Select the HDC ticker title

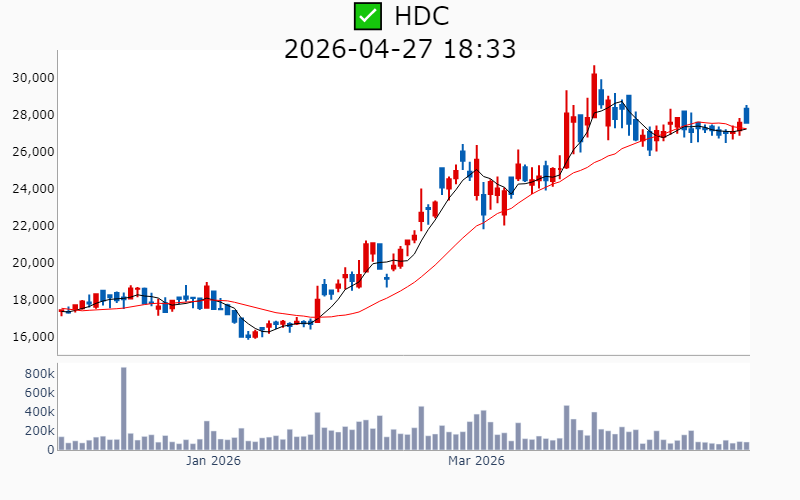(421, 16)
